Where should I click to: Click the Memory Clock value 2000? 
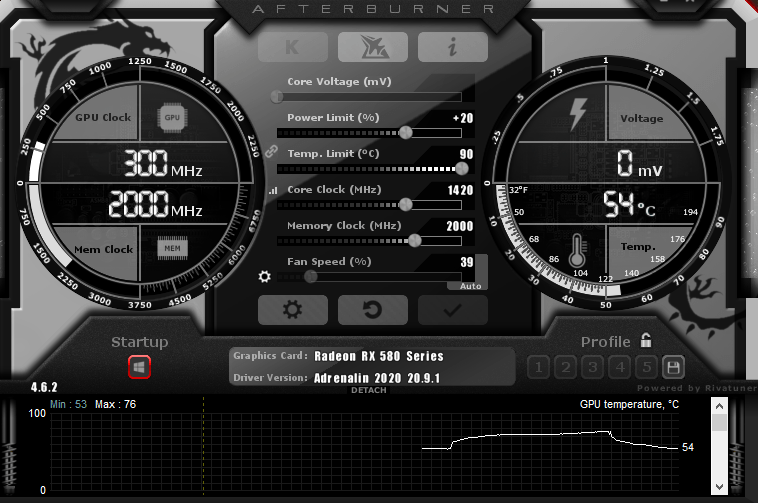click(x=460, y=226)
